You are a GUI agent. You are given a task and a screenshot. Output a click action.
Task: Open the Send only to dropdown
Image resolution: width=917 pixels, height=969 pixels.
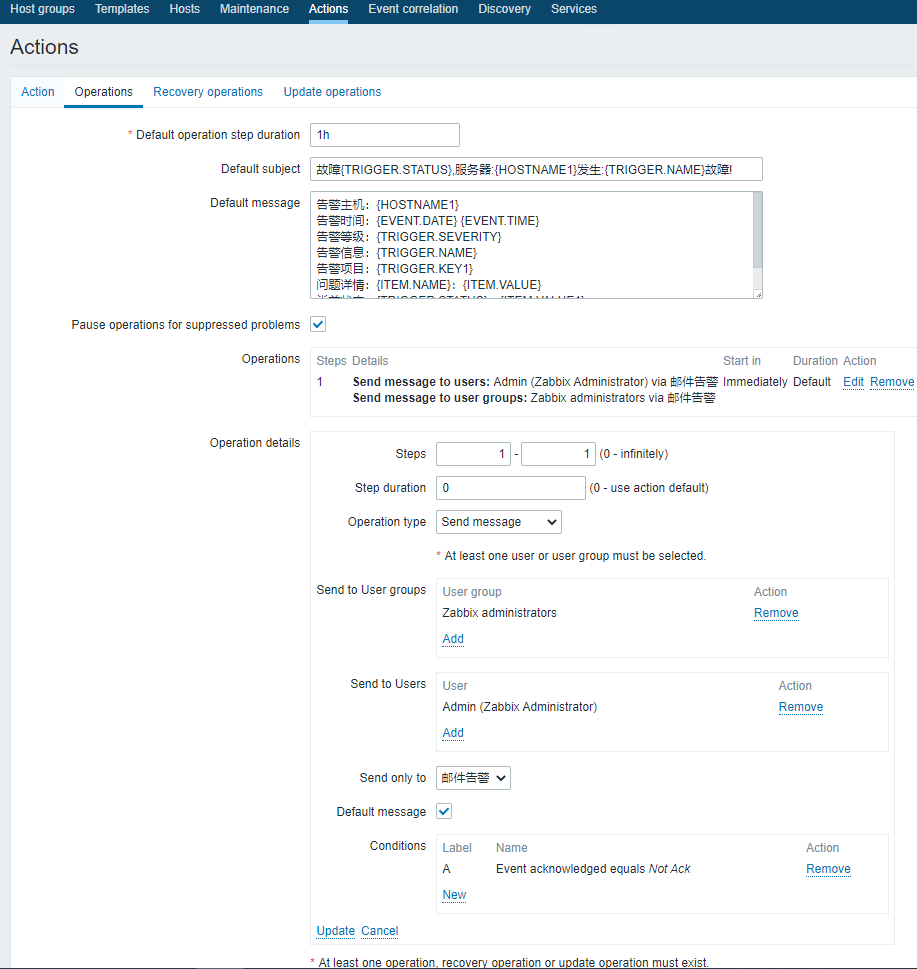point(473,778)
